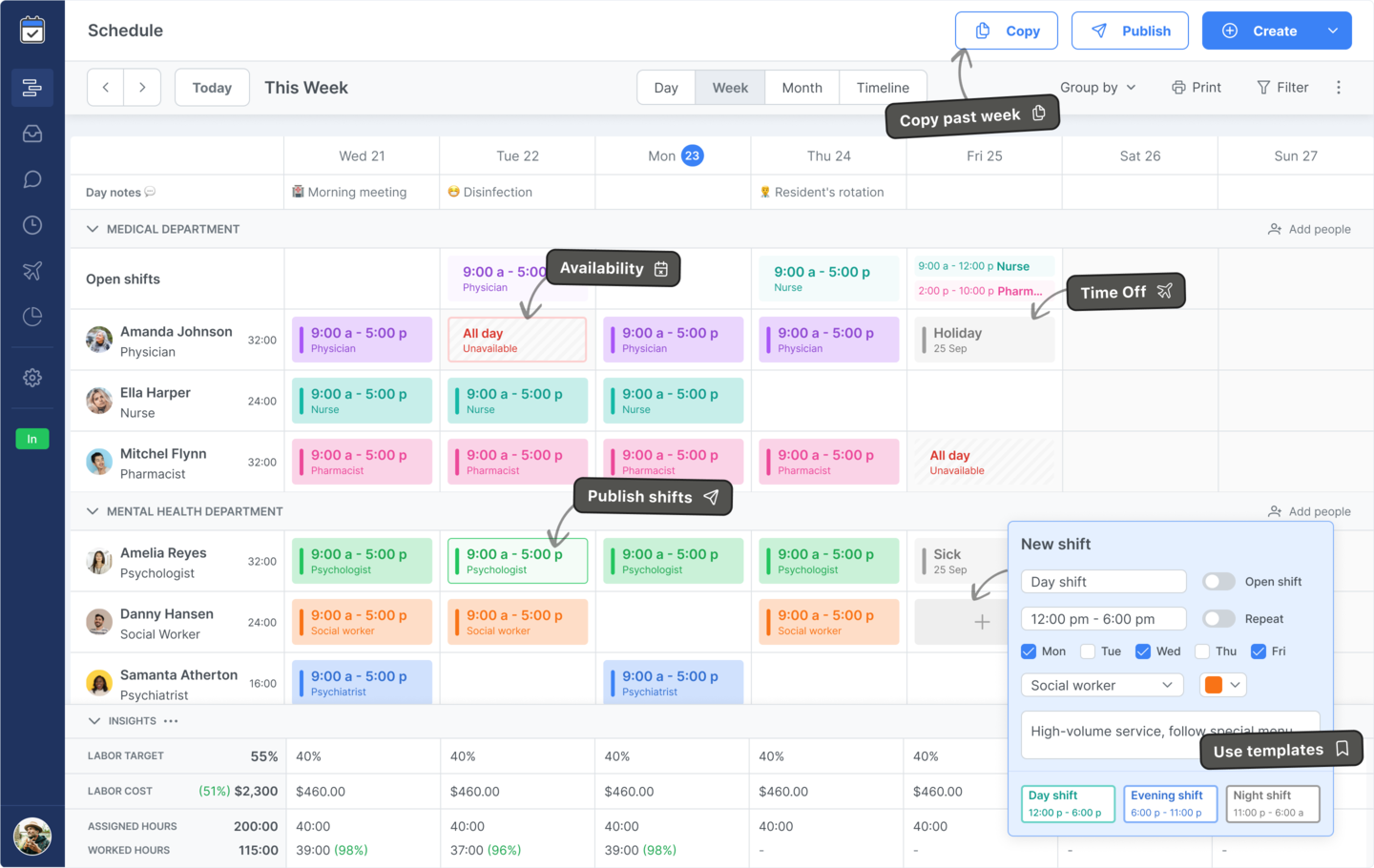Collapse the Medical Department section
Image resolution: width=1374 pixels, height=868 pixels.
pyautogui.click(x=93, y=229)
